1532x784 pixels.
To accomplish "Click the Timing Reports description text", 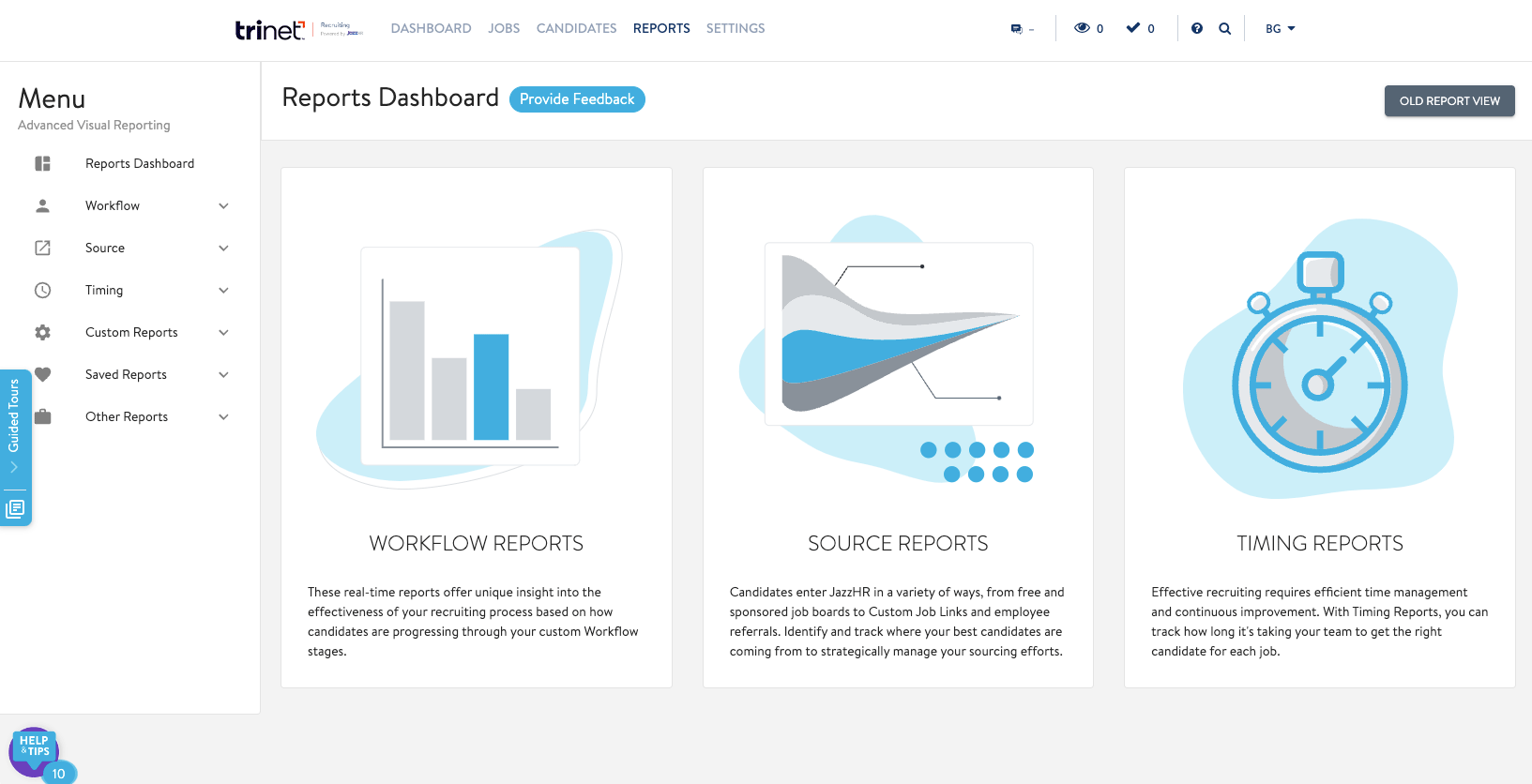I will 1320,622.
